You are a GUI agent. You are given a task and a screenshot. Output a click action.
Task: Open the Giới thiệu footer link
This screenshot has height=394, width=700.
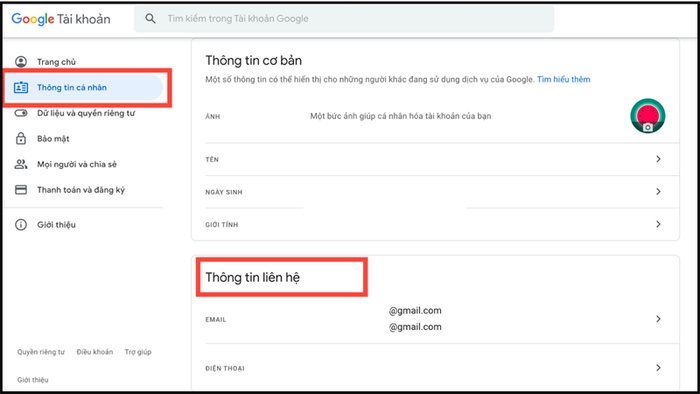[33, 380]
